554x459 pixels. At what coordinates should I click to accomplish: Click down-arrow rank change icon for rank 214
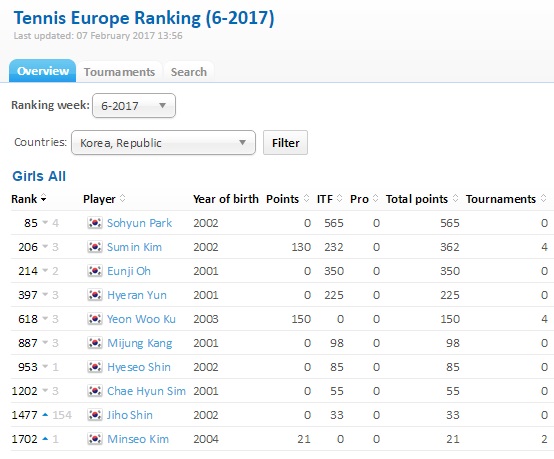click(x=45, y=271)
